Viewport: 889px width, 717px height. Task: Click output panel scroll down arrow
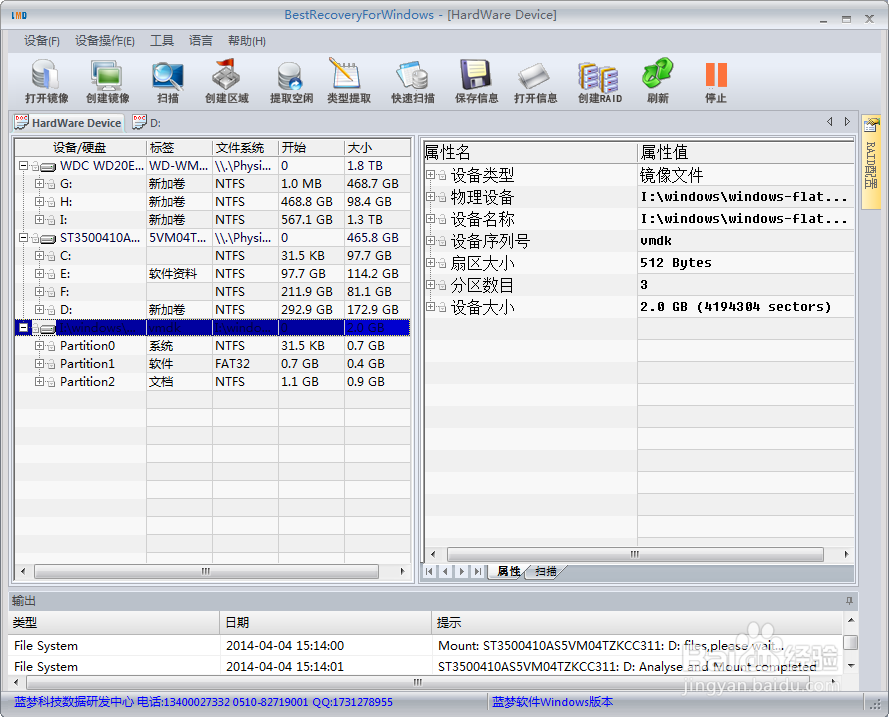point(850,665)
